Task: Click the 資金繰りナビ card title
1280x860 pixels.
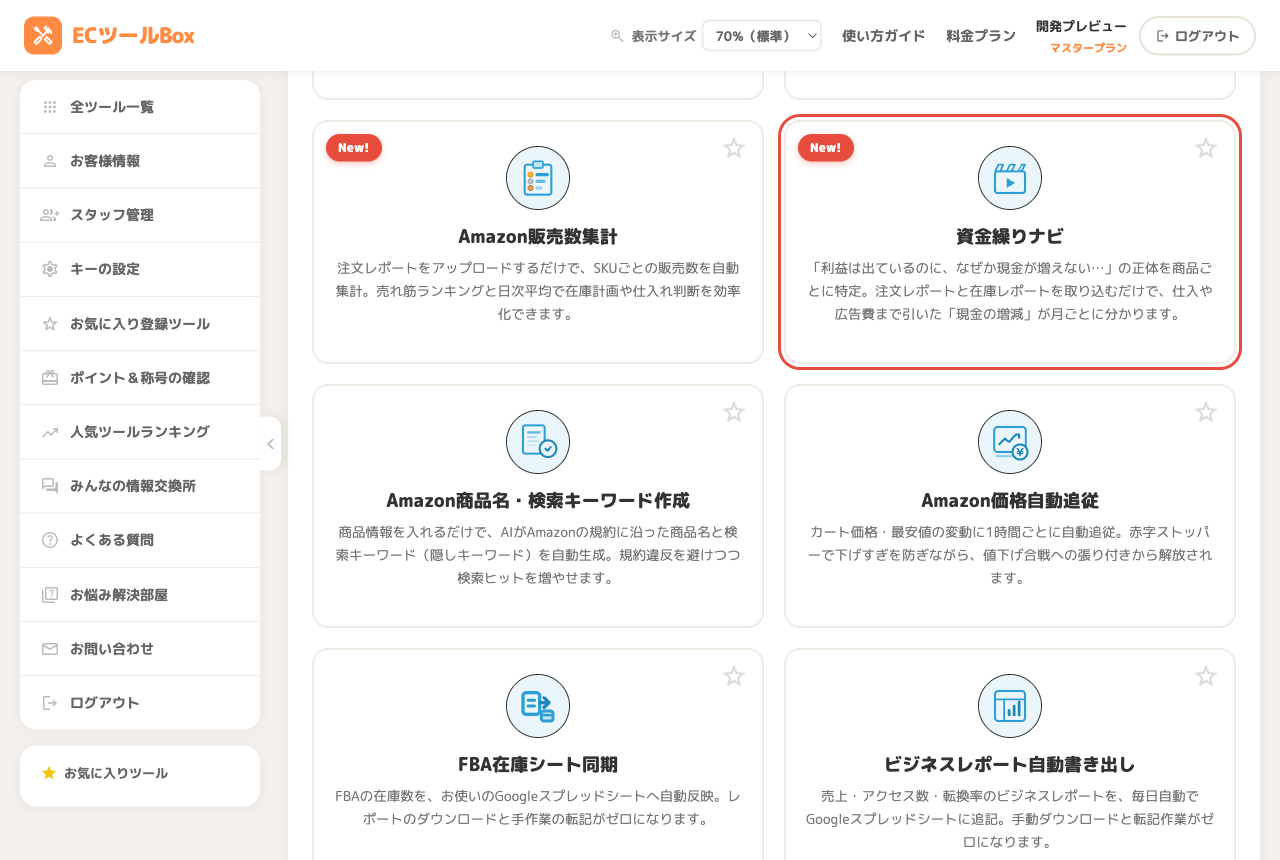Action: click(x=1010, y=237)
